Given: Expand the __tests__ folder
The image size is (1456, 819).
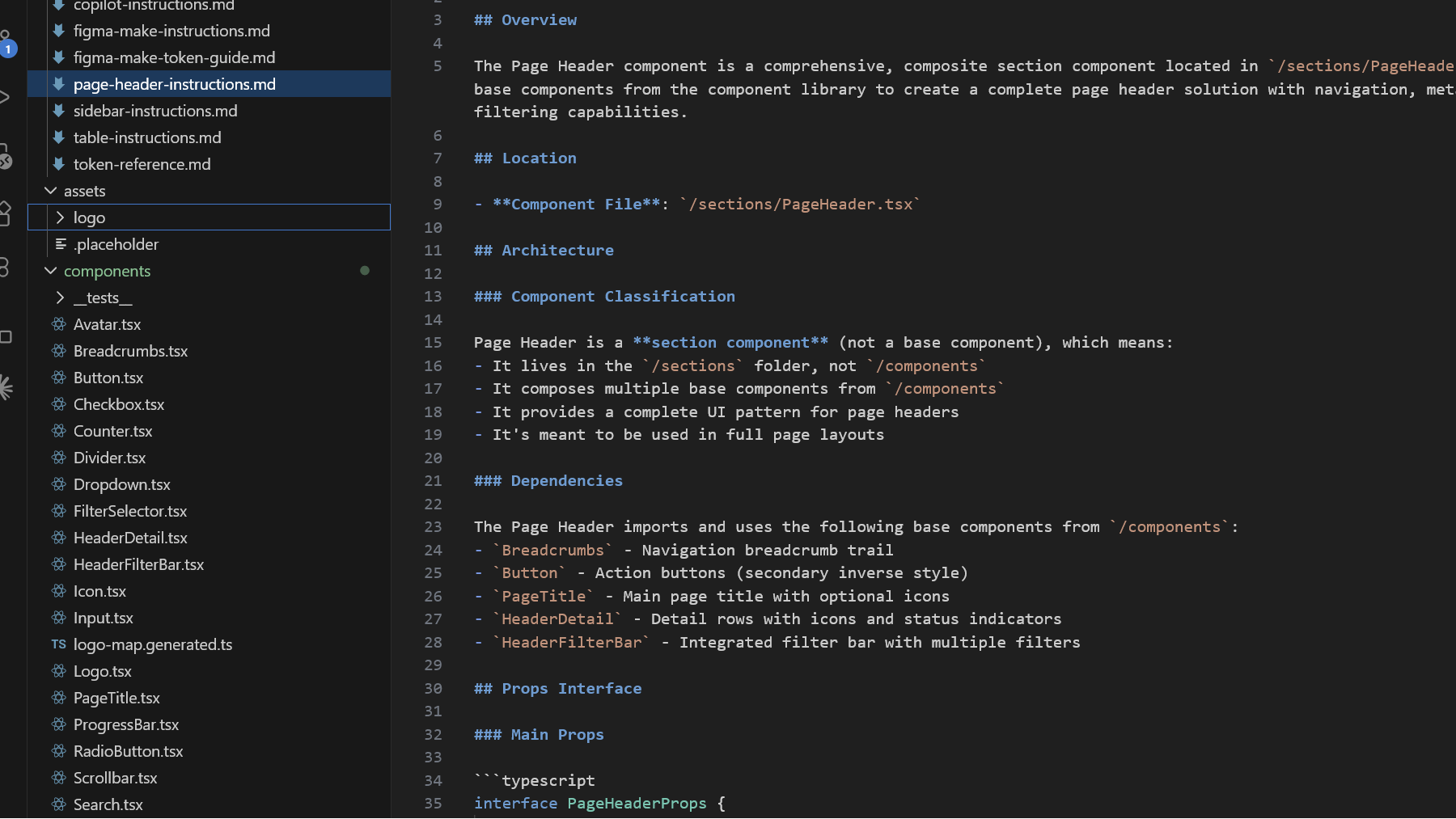Looking at the screenshot, I should click(60, 298).
